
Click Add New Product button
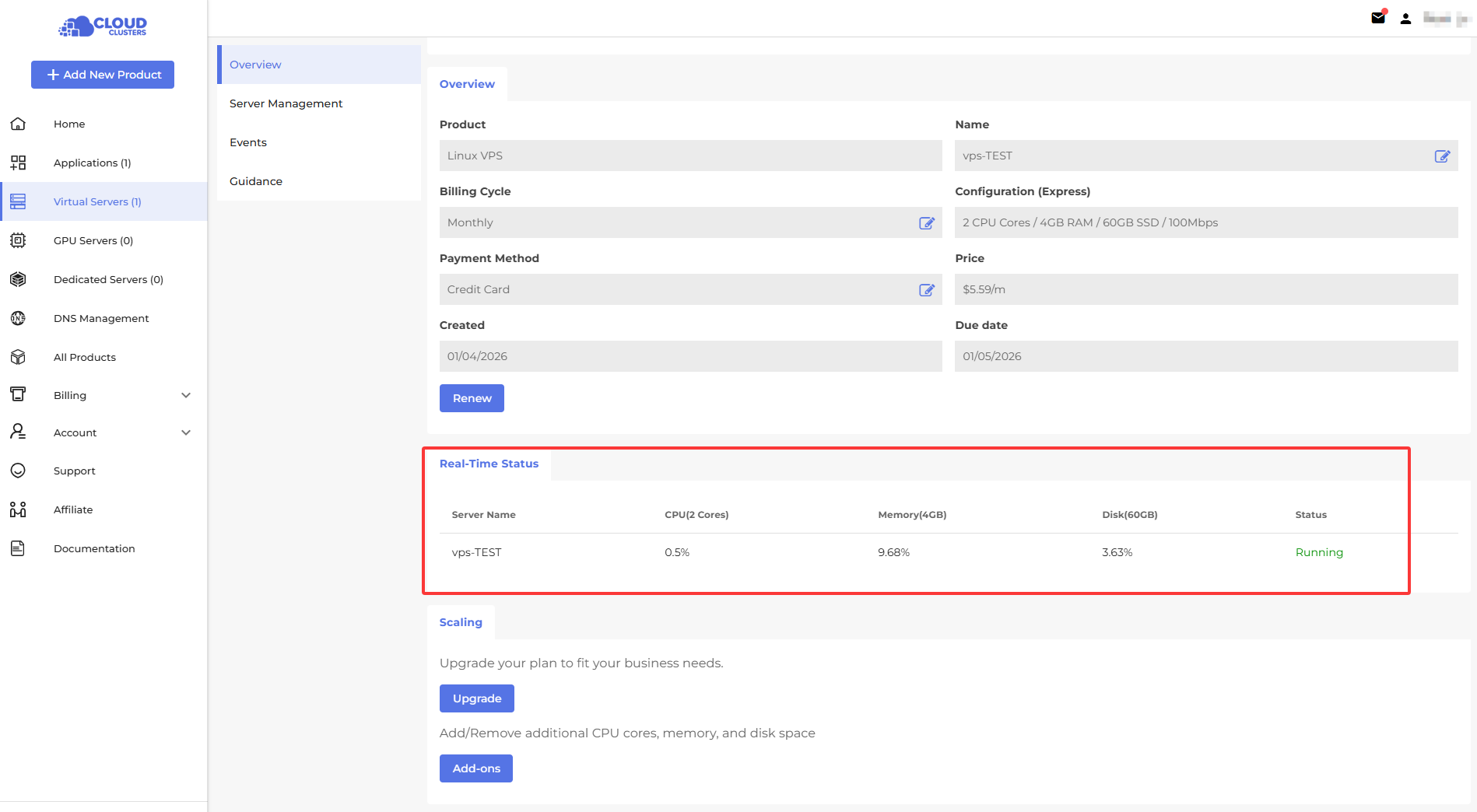(x=103, y=75)
